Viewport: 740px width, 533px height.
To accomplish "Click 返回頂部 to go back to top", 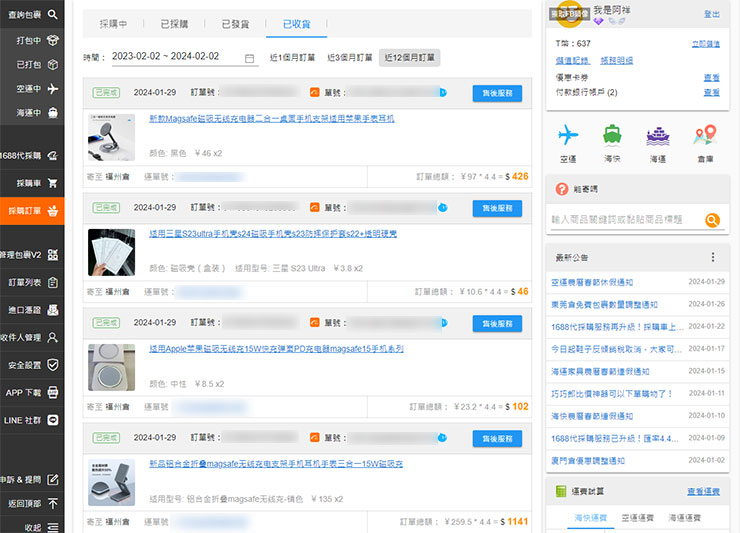I will point(32,503).
